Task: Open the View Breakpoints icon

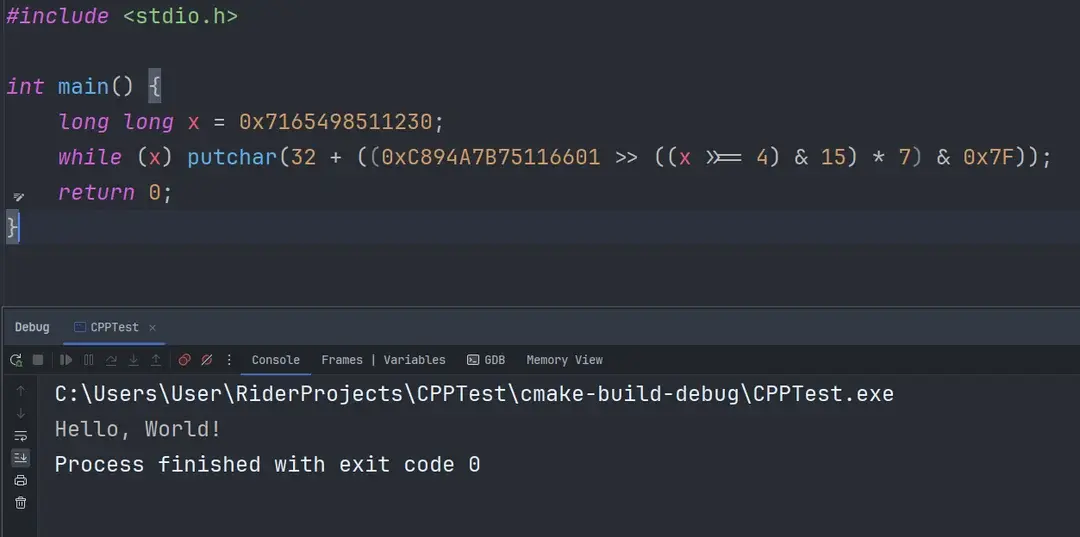Action: 184,360
